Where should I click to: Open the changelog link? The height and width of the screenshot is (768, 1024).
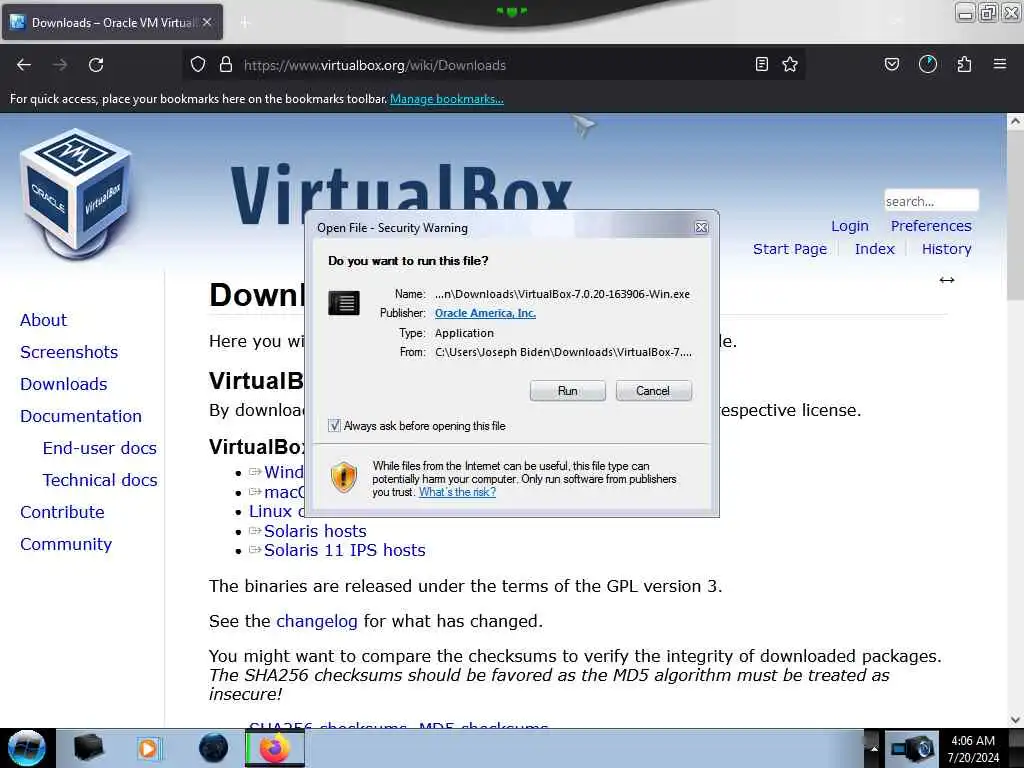tap(317, 621)
